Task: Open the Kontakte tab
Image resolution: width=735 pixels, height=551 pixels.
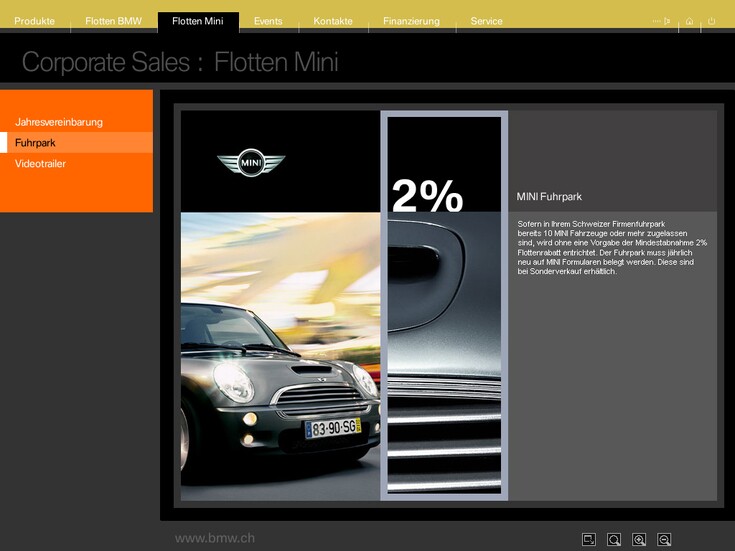Action: tap(333, 21)
